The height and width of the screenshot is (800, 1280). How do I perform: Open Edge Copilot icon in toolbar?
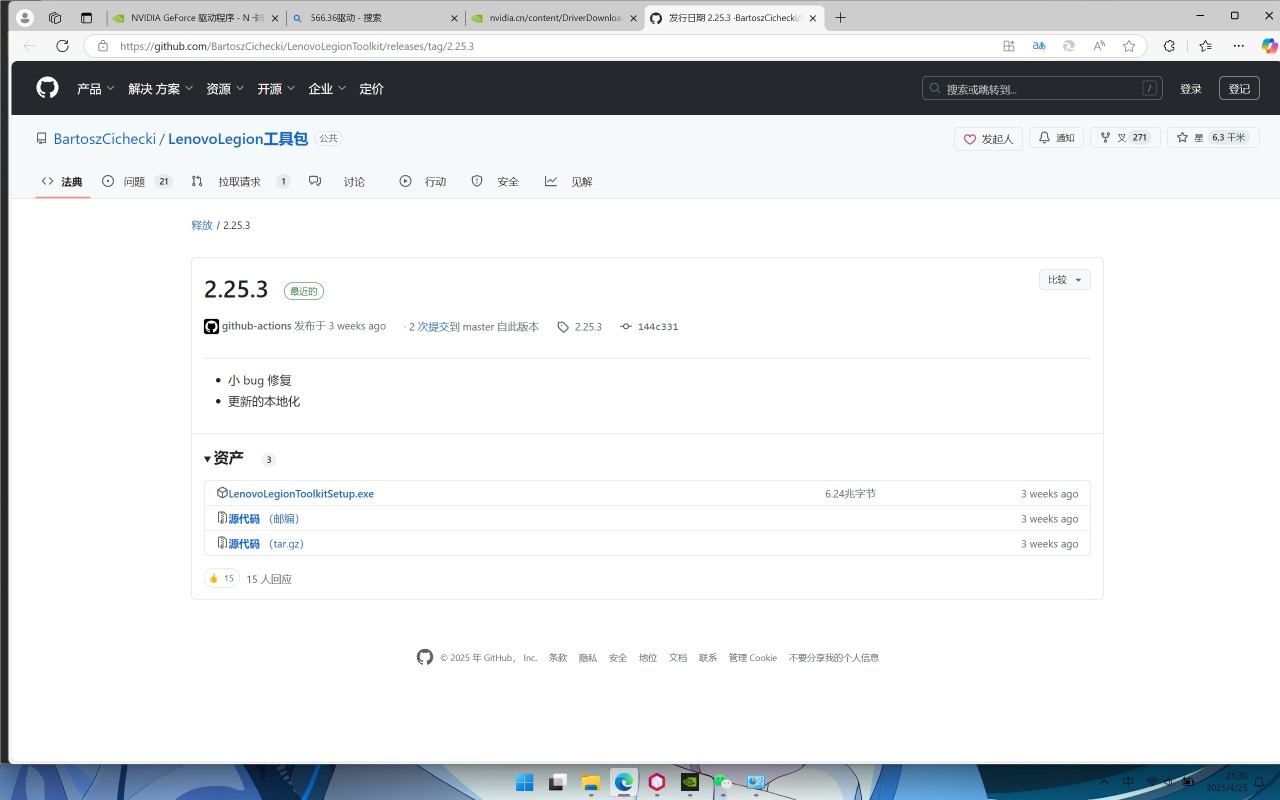tap(1269, 46)
